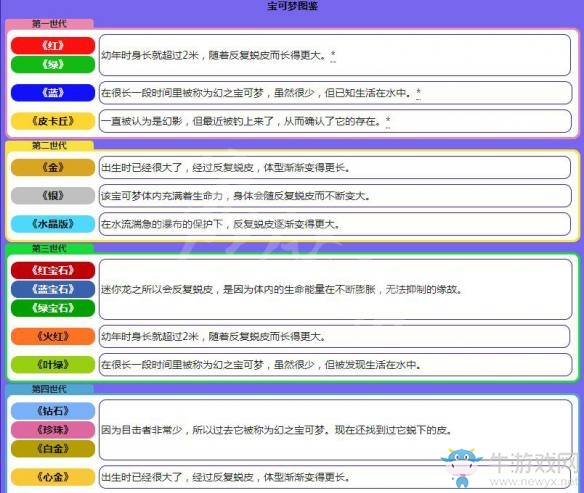Click the 《红宝石》 ruby version label

point(53,270)
